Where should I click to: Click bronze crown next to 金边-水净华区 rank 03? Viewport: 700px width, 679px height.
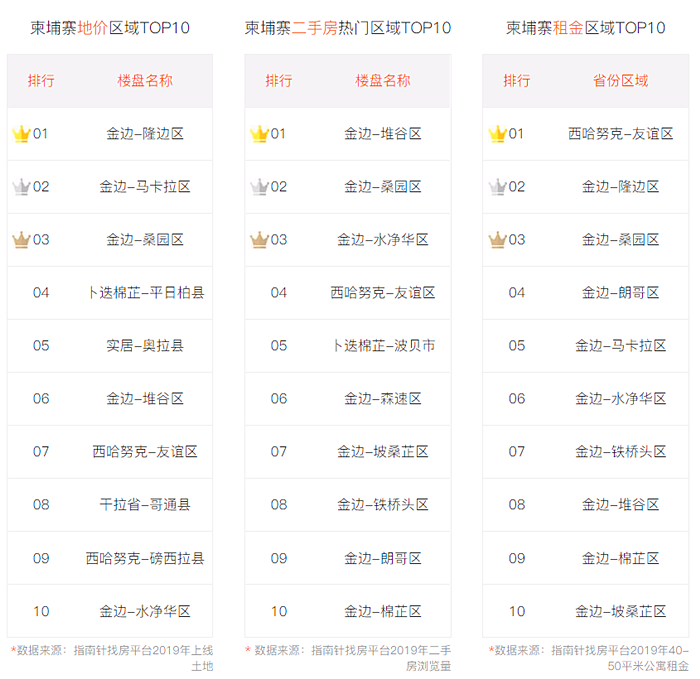coord(259,240)
